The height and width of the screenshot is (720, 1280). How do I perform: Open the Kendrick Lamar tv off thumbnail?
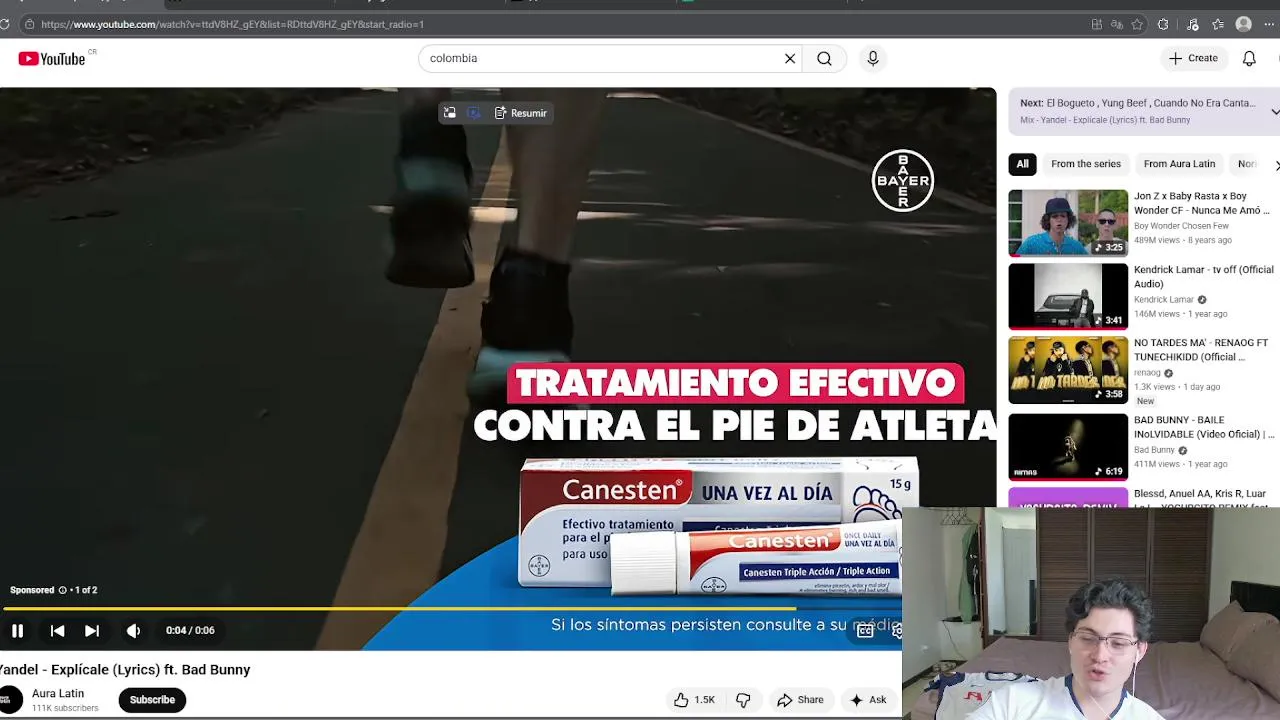(1068, 296)
